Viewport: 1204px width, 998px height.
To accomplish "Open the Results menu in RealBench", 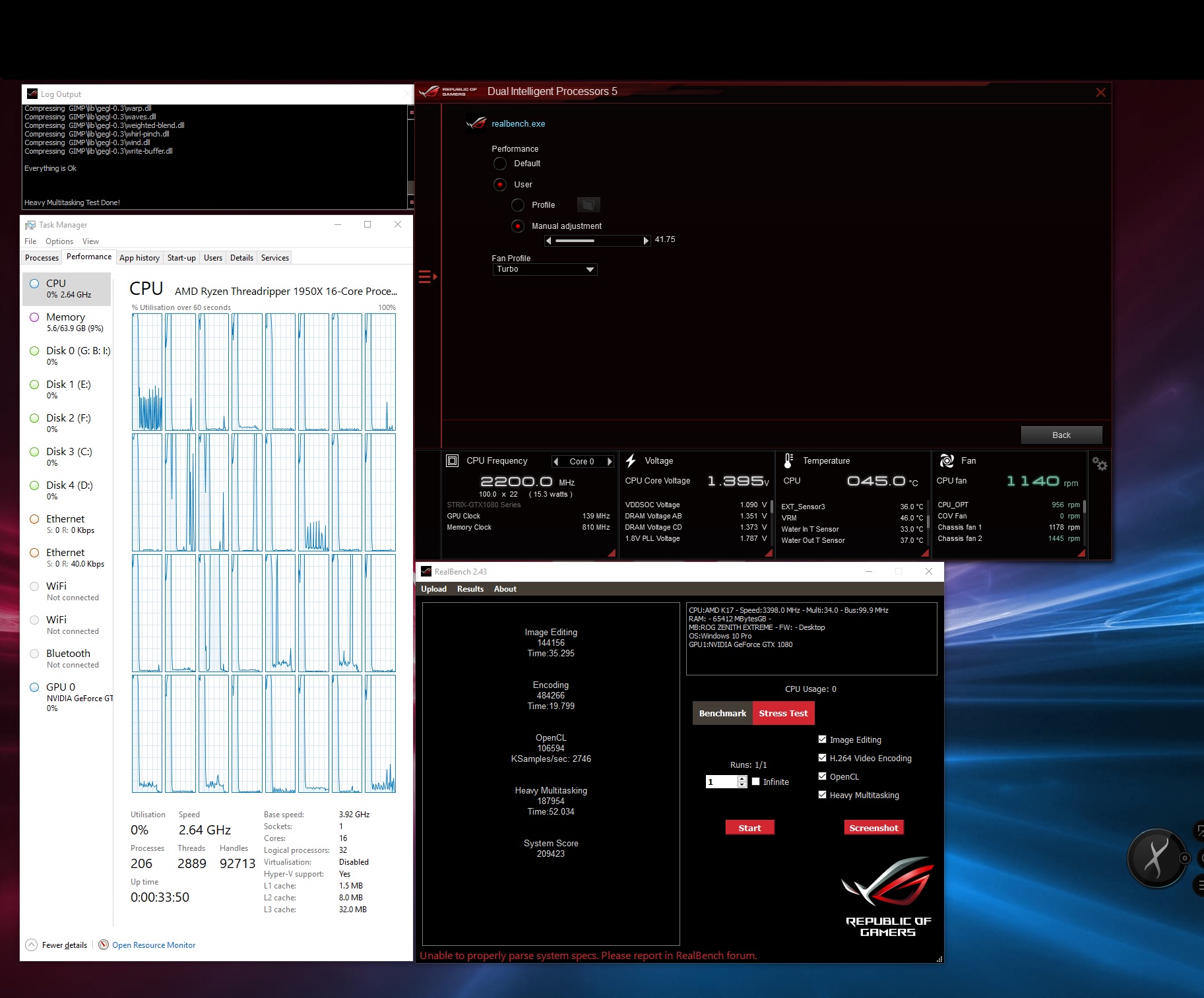I will [470, 589].
